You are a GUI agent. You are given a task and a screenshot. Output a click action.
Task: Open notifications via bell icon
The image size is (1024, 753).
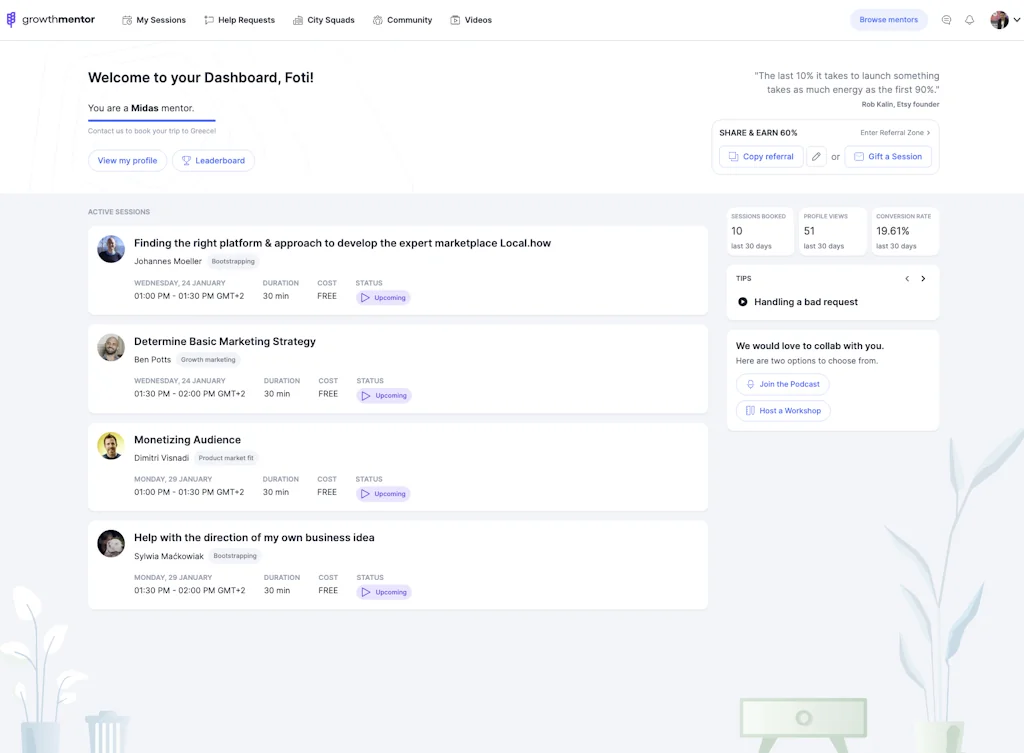[968, 19]
